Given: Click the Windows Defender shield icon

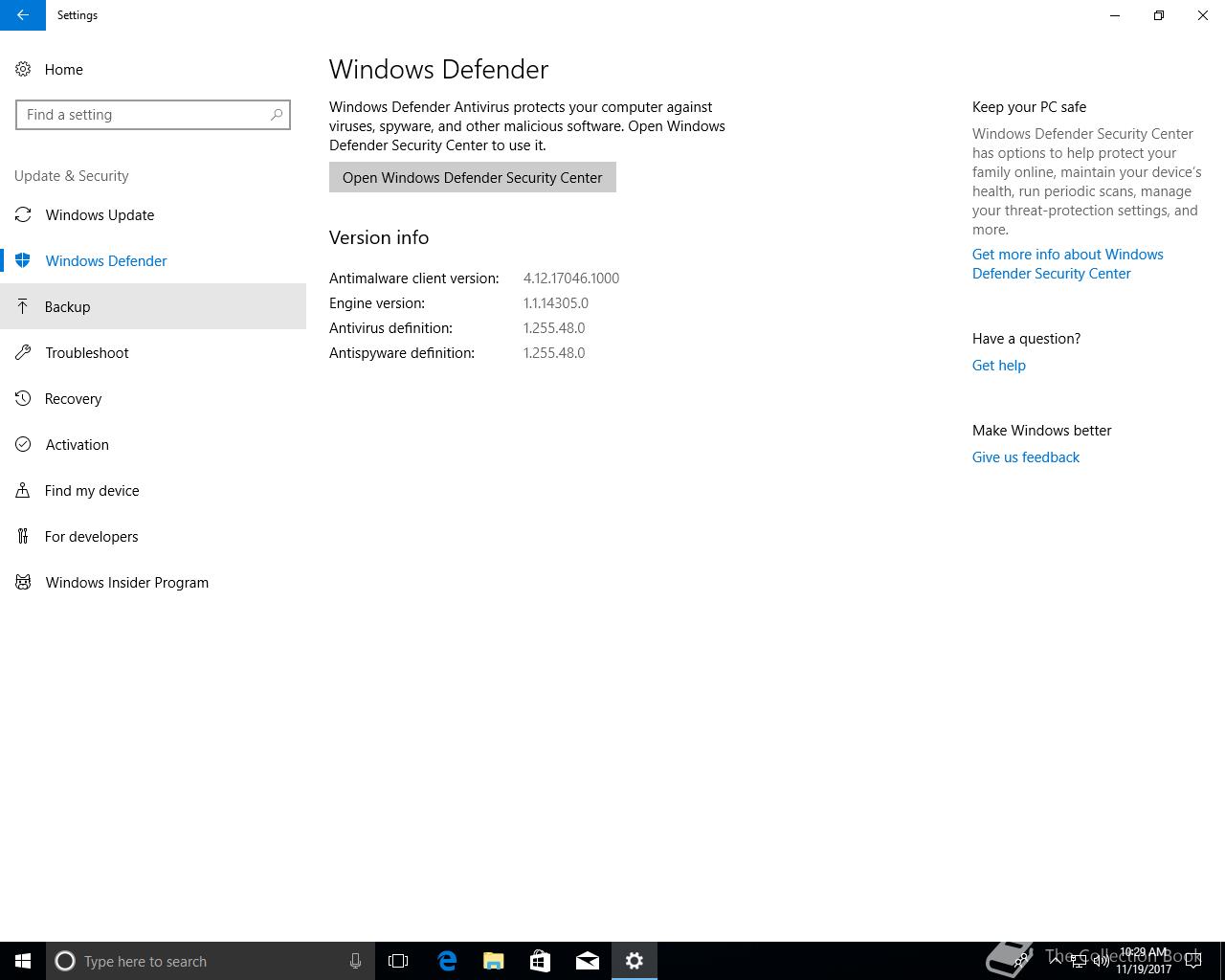Looking at the screenshot, I should (23, 260).
